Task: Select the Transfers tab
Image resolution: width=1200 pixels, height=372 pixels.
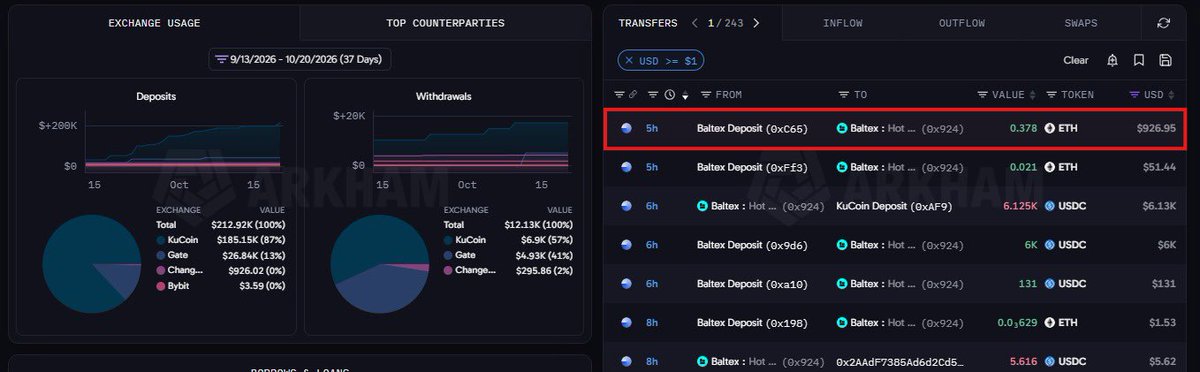Action: [x=647, y=22]
